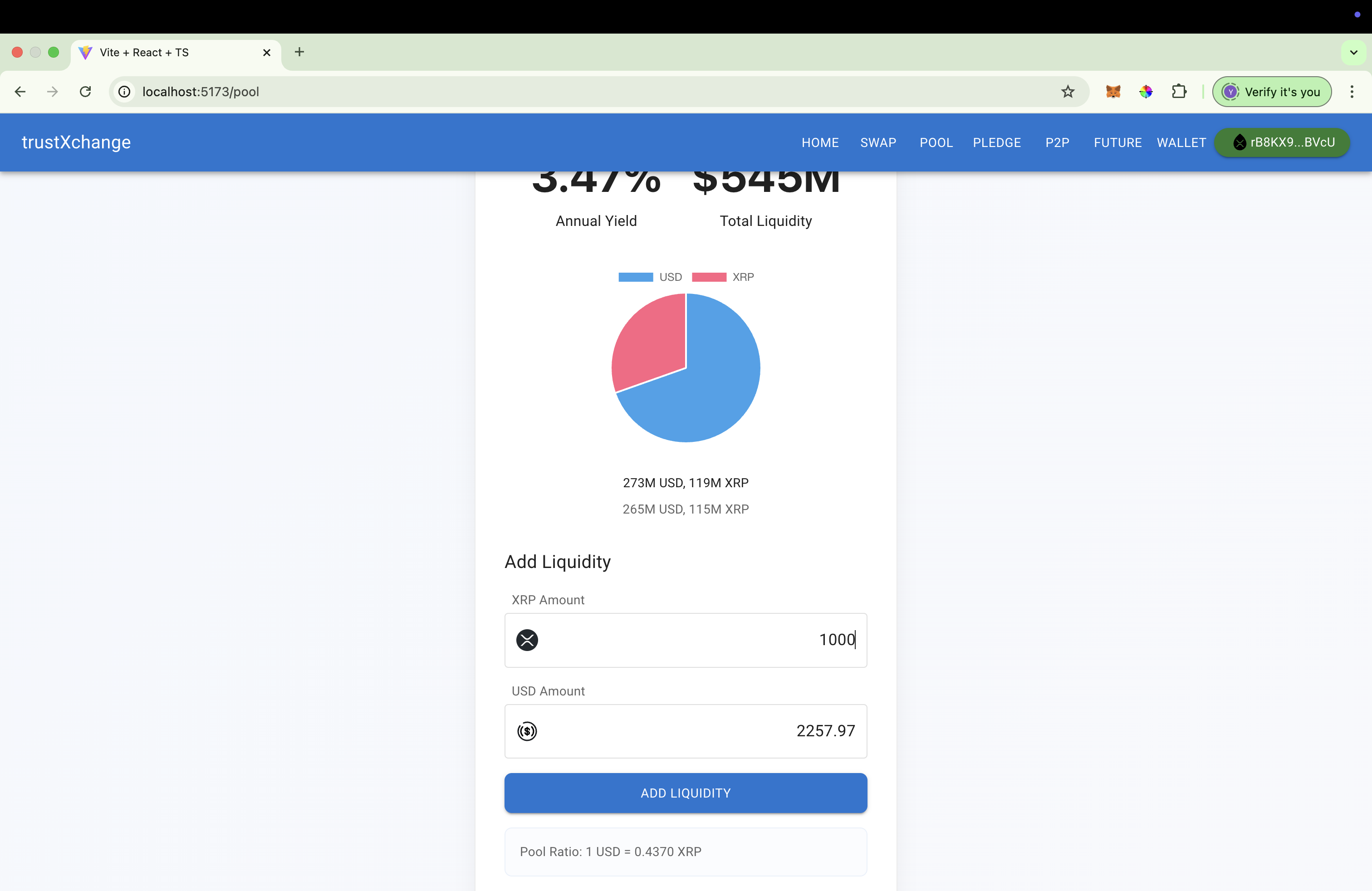The height and width of the screenshot is (891, 1372).
Task: Open the MetaMask fox extension
Action: click(x=1112, y=92)
